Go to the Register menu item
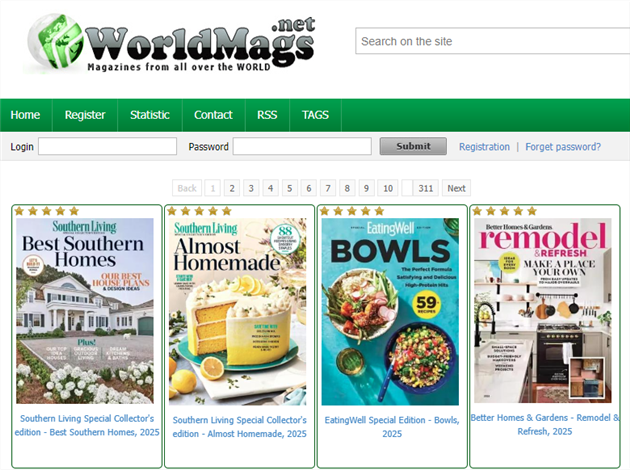The width and height of the screenshot is (630, 470). pos(85,115)
